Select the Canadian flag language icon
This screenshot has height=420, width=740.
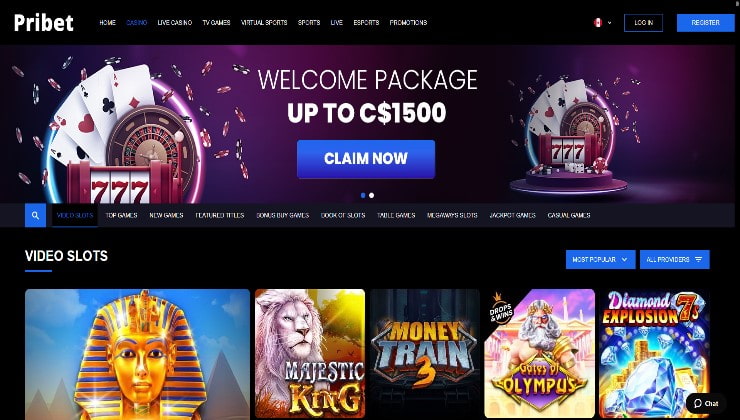pyautogui.click(x=598, y=23)
